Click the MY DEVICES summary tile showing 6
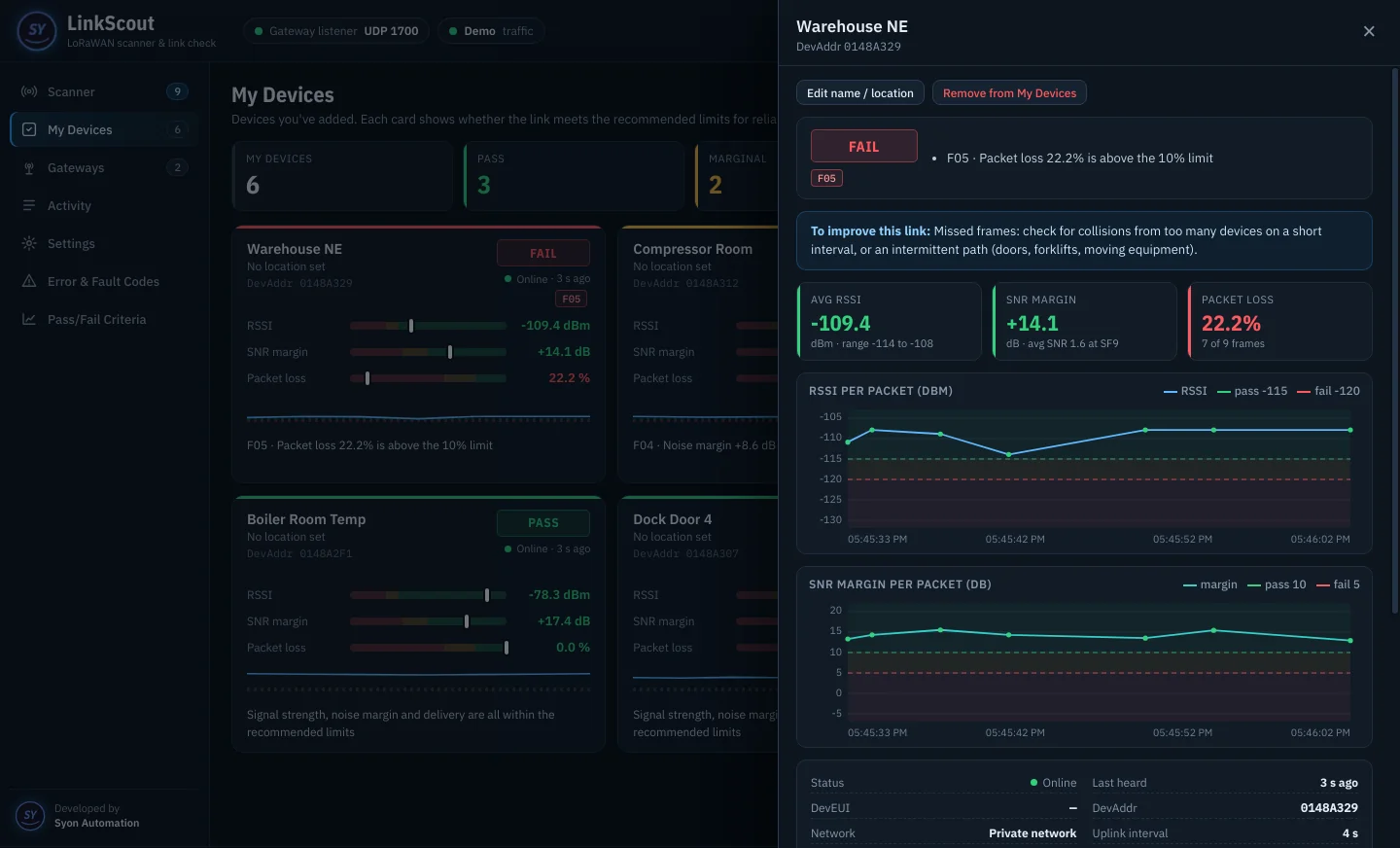This screenshot has width=1400, height=848. 342,175
